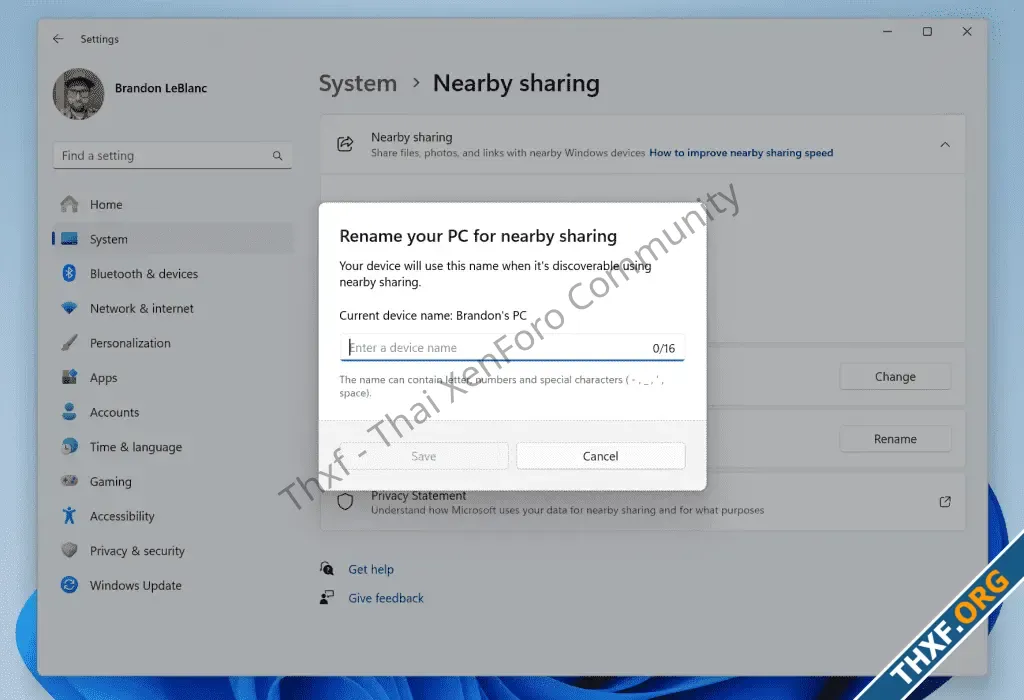
Task: Open Apps settings
Action: point(172,377)
